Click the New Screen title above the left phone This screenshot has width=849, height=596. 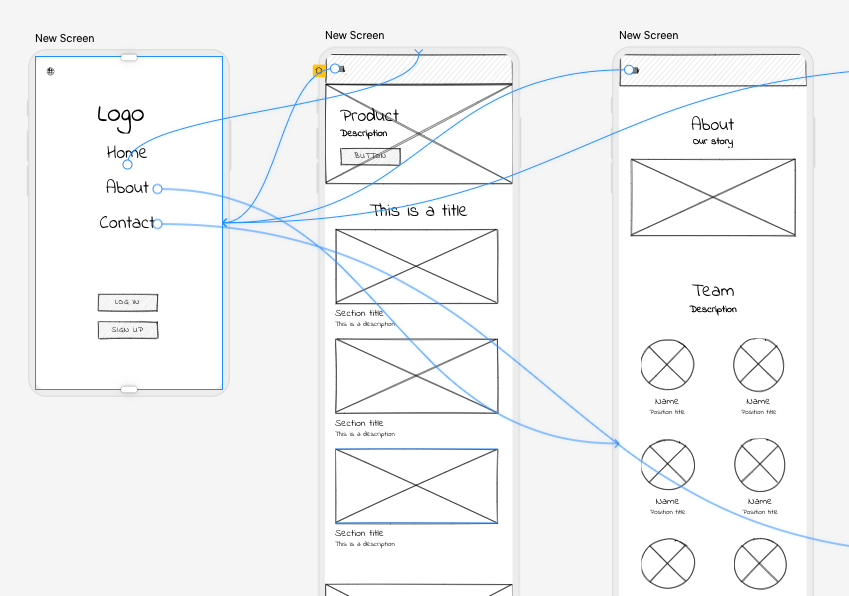coord(64,38)
